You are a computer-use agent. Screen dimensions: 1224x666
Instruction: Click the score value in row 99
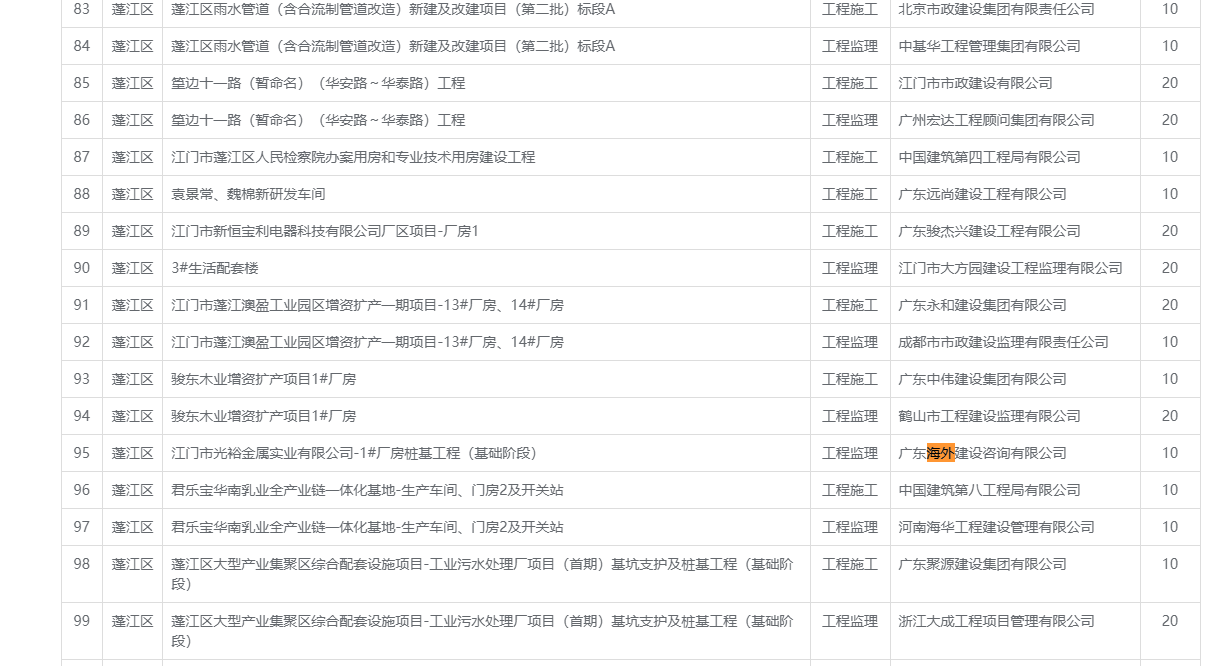tap(1169, 621)
